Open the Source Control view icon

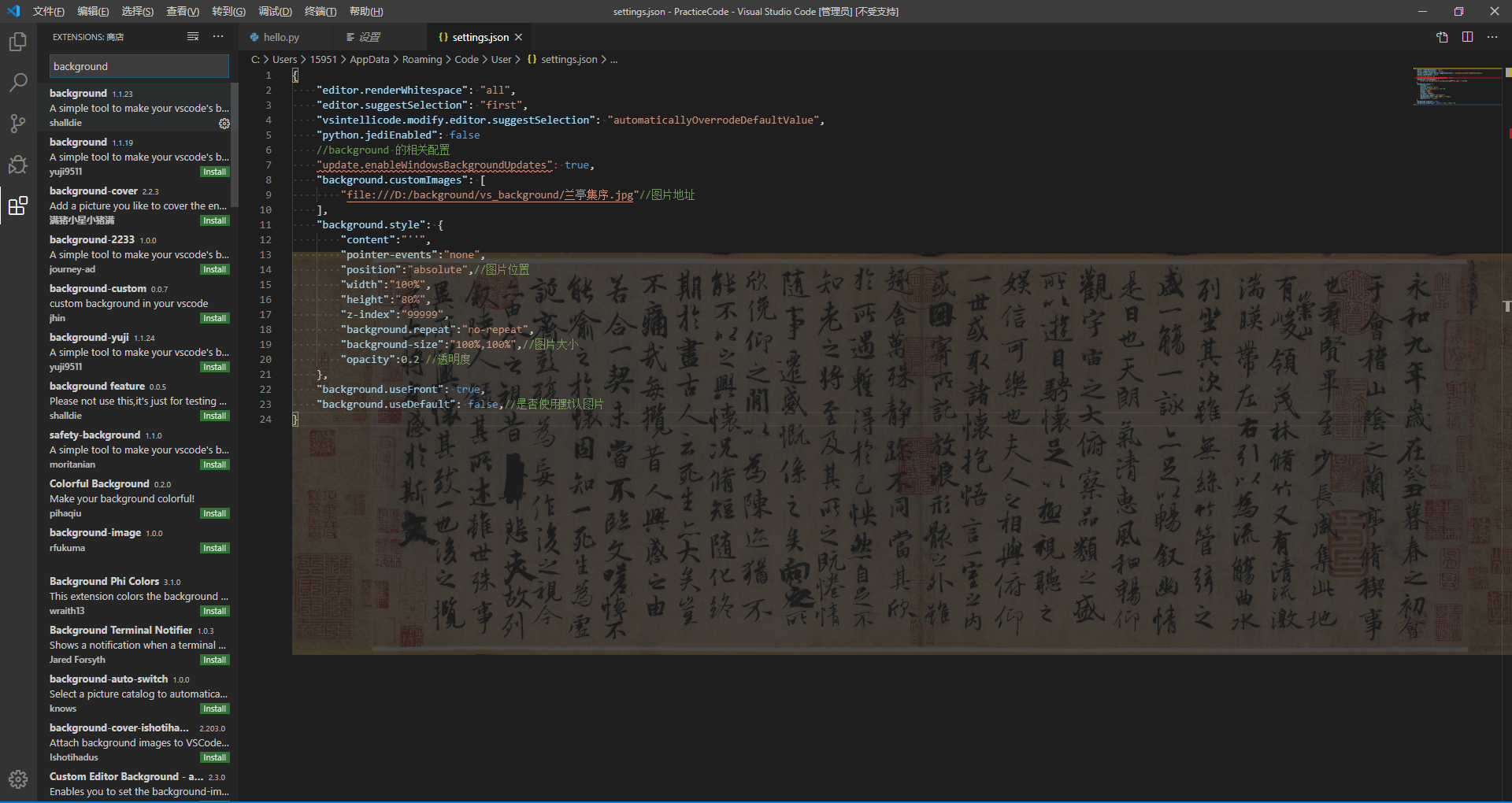[17, 124]
